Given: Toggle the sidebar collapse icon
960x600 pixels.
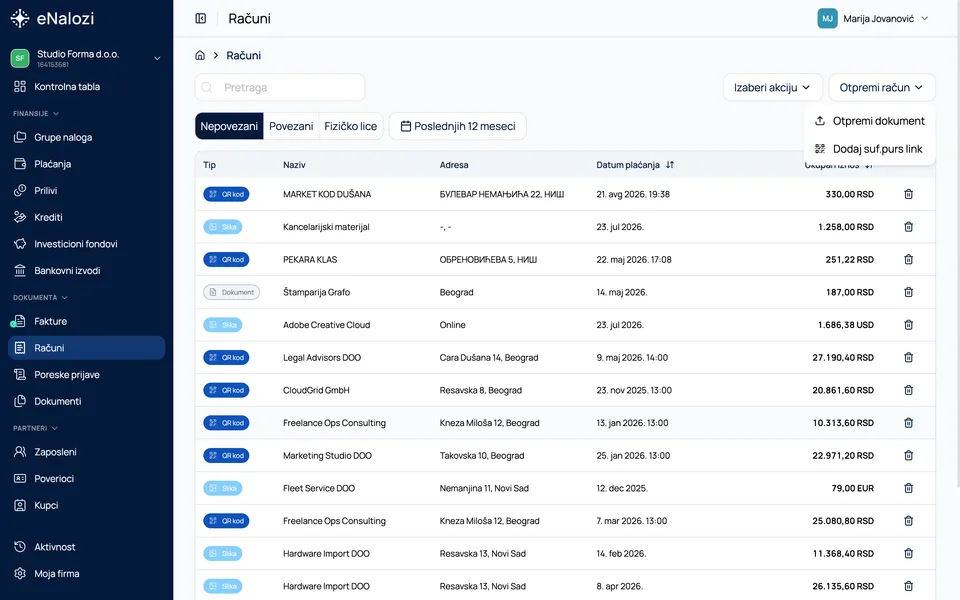Looking at the screenshot, I should 201,18.
